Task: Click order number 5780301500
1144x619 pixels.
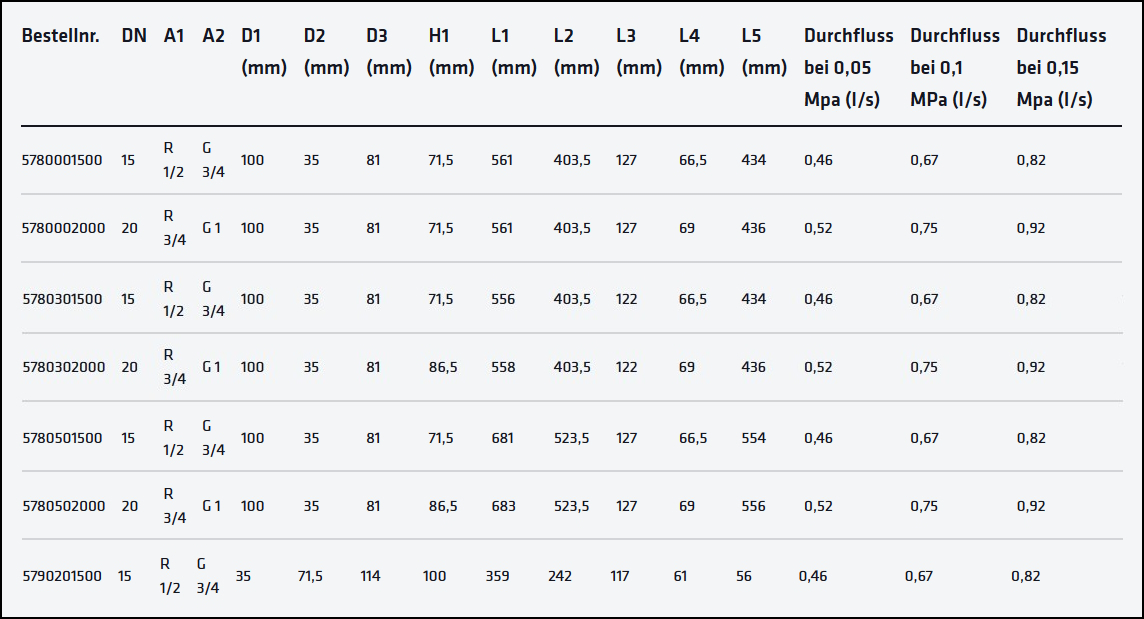Action: pos(62,299)
